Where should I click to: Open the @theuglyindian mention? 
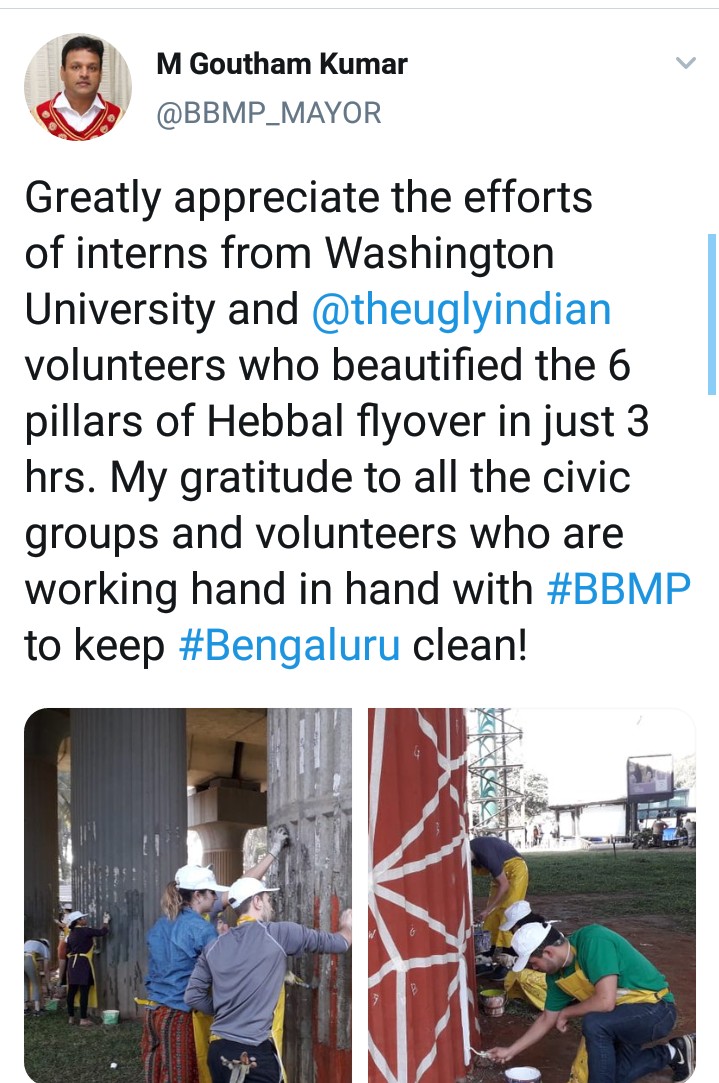461,309
